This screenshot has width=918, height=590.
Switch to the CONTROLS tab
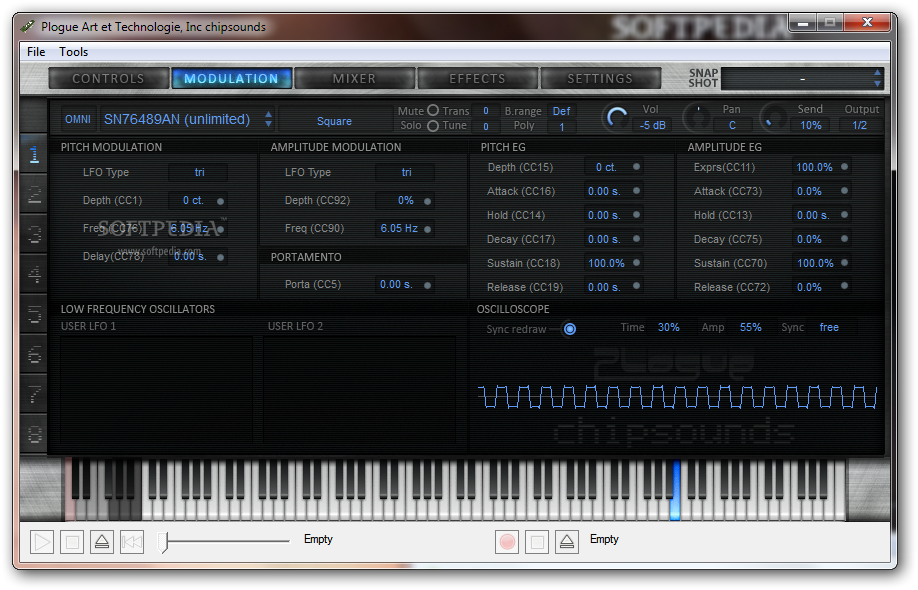click(x=108, y=78)
